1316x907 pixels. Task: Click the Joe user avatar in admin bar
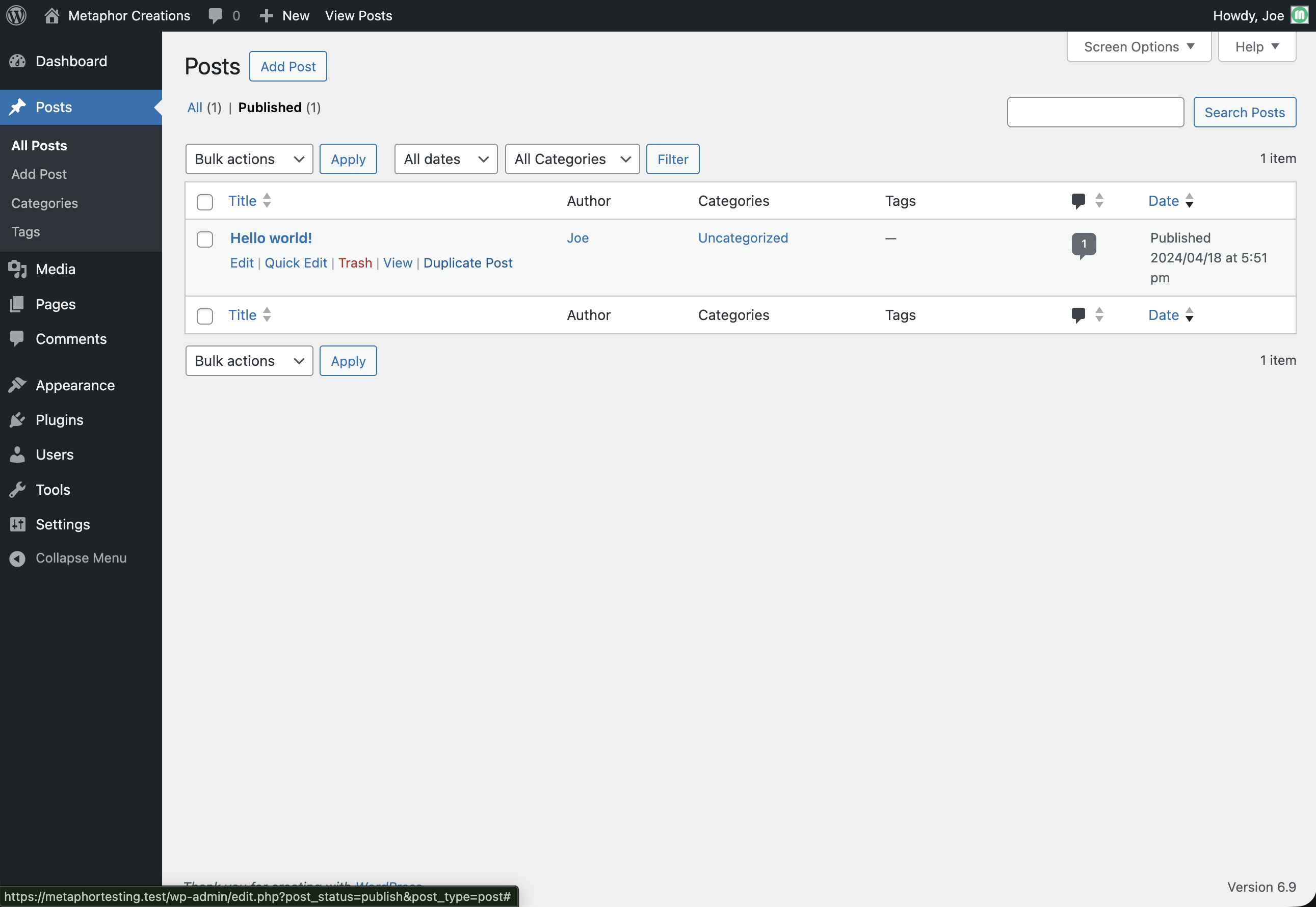1300,15
